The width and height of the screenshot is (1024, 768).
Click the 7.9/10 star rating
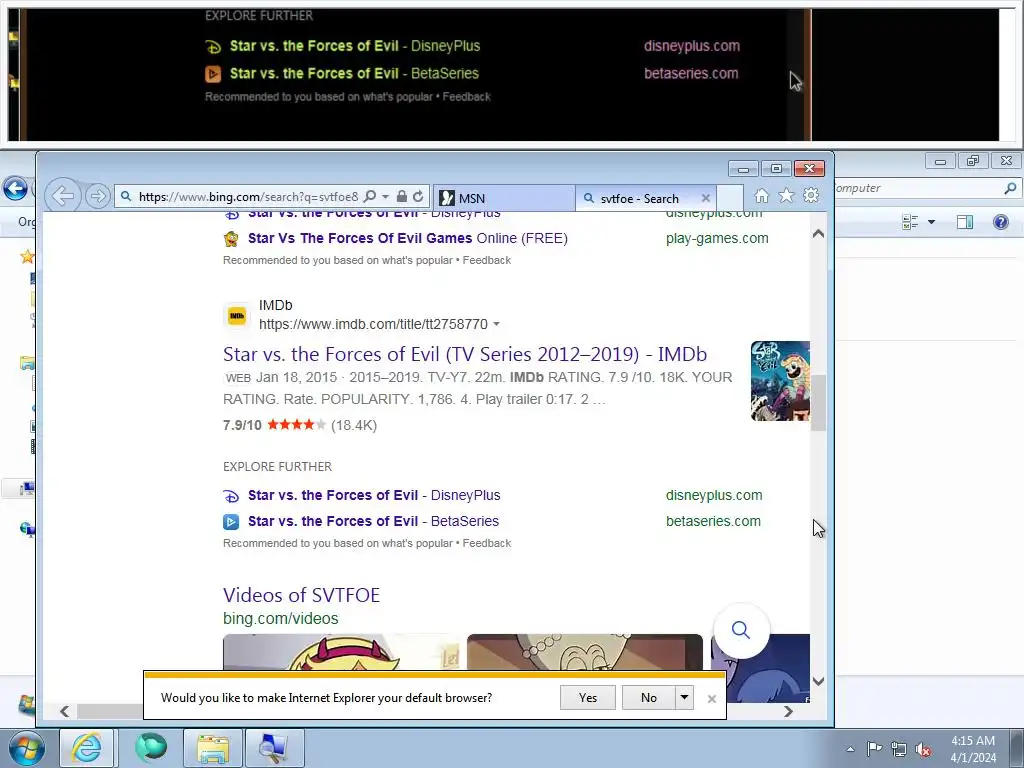pos(296,425)
